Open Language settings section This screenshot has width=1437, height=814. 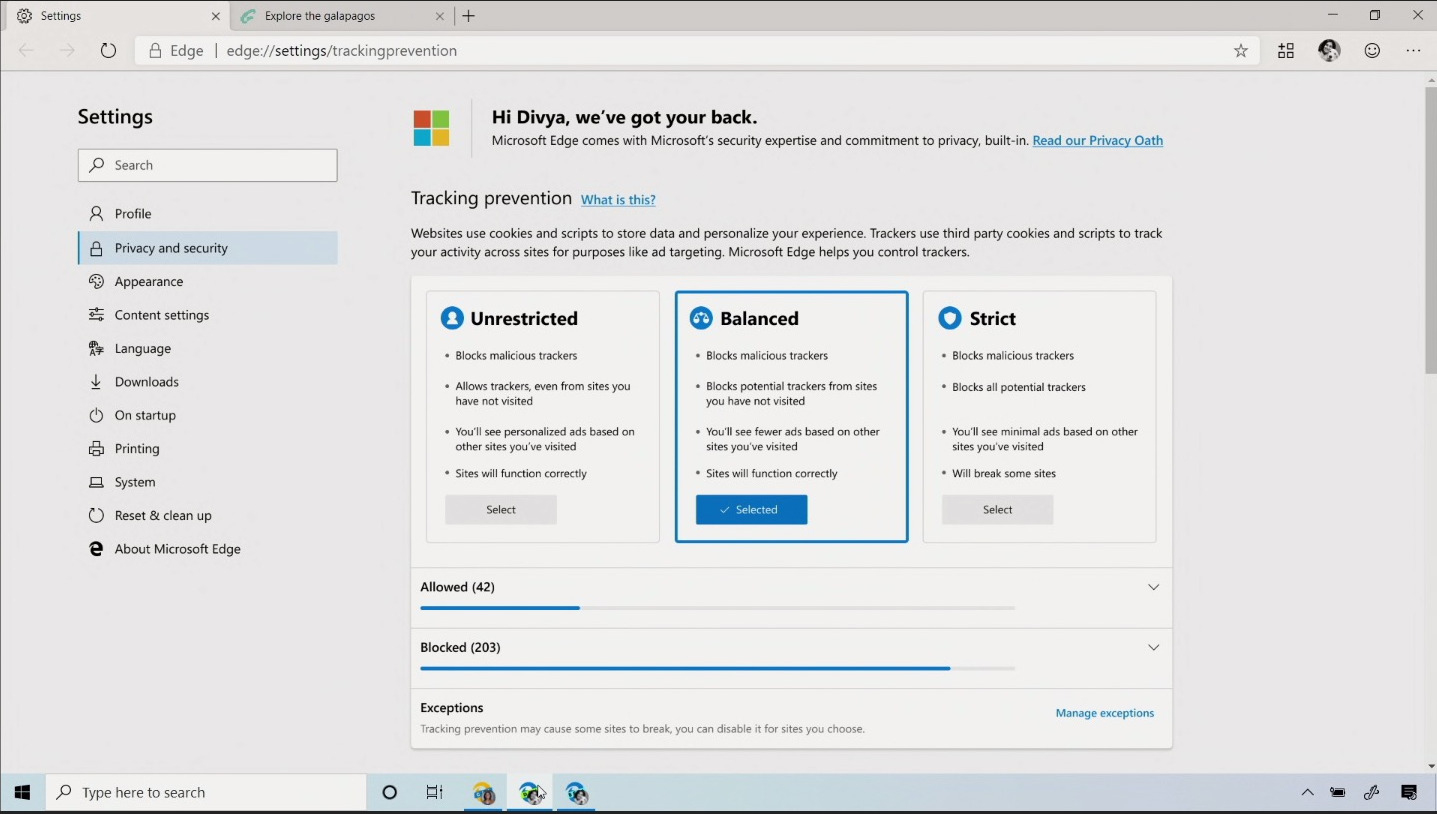(x=208, y=349)
